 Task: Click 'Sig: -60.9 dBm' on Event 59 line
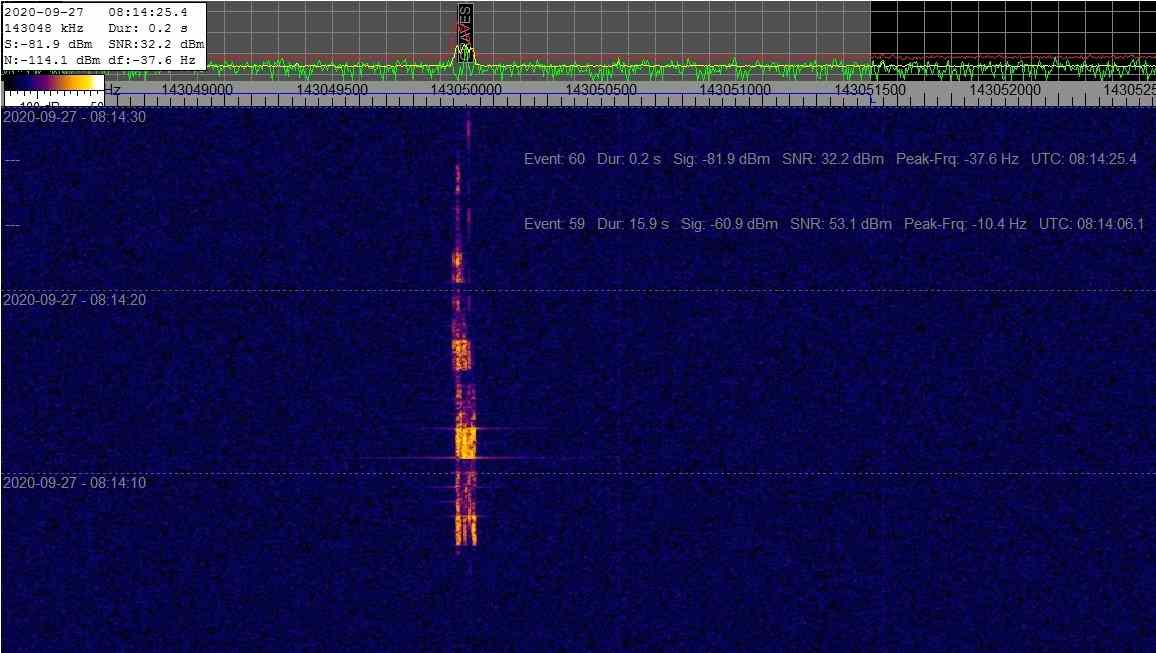coord(729,224)
